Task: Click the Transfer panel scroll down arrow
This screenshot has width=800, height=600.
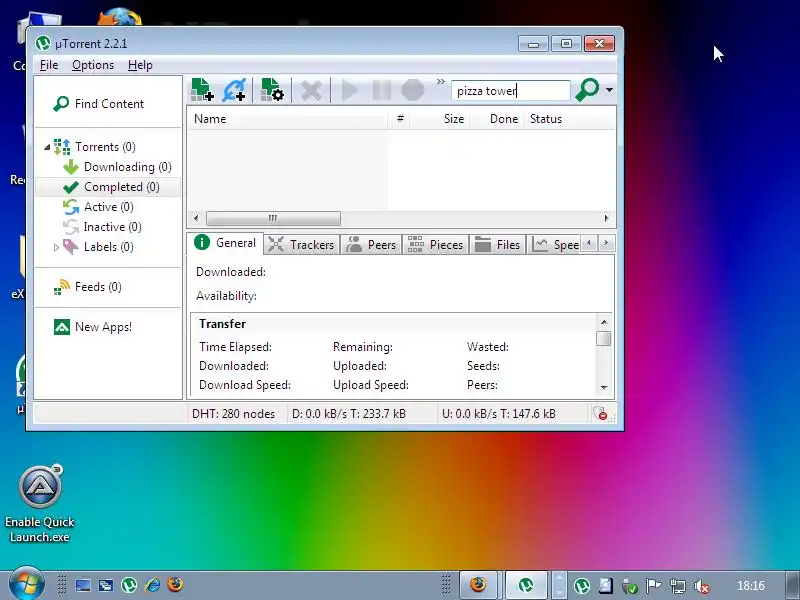Action: point(604,388)
